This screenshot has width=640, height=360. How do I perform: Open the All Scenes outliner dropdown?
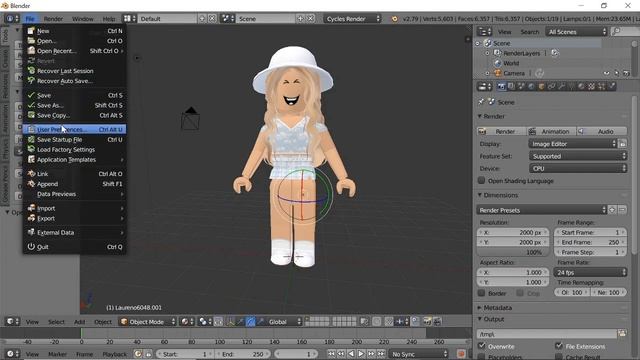click(x=577, y=32)
